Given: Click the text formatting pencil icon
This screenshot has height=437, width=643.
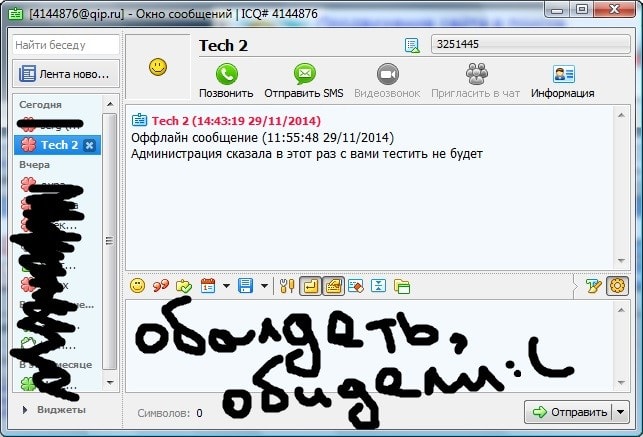Looking at the screenshot, I should (x=593, y=286).
